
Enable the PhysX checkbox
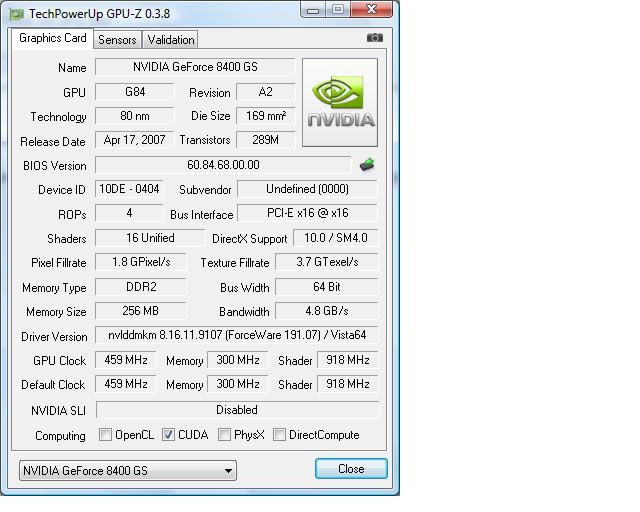tap(224, 434)
